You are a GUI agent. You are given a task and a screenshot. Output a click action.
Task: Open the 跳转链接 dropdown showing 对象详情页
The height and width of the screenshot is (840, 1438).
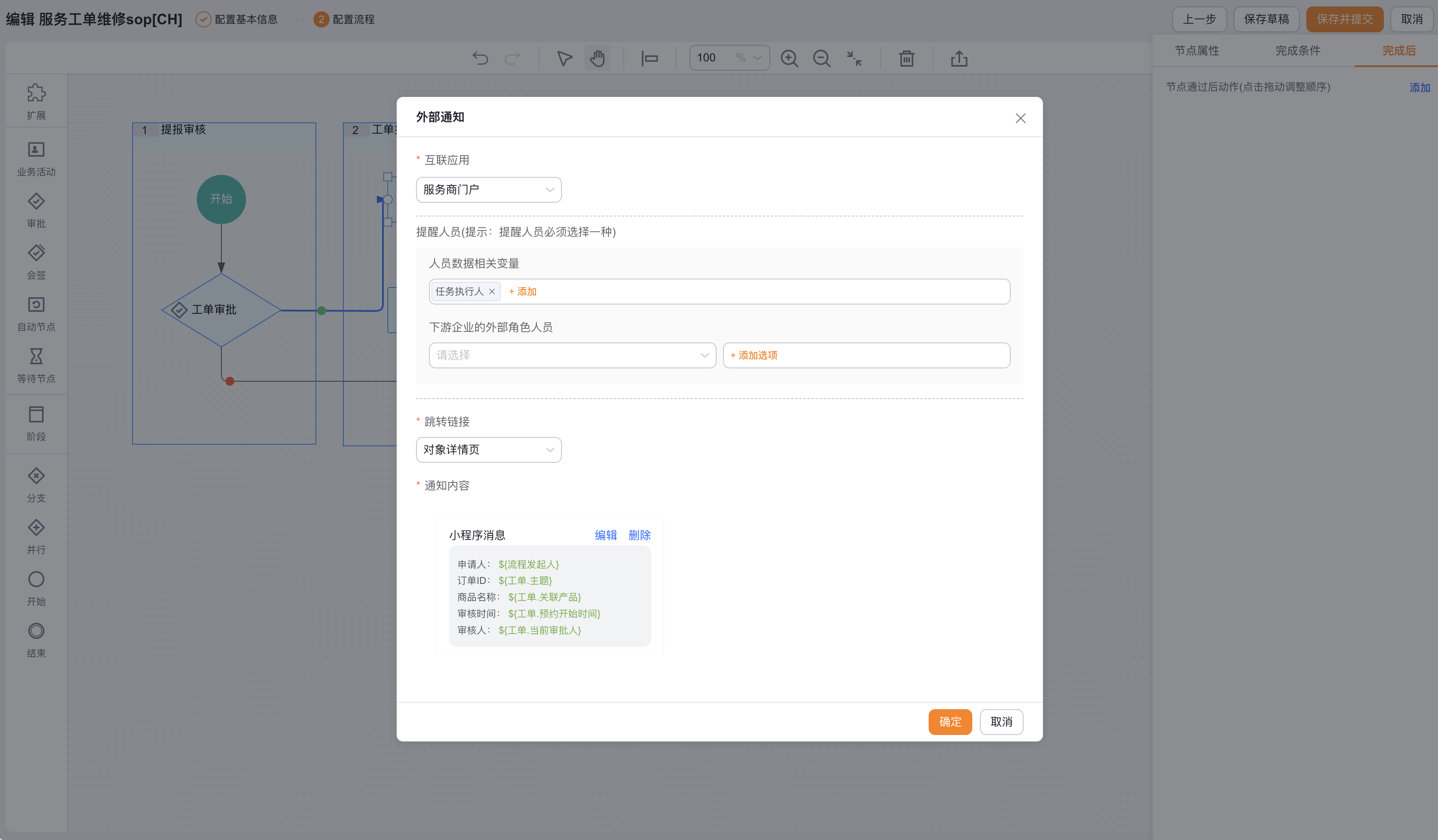tap(488, 449)
